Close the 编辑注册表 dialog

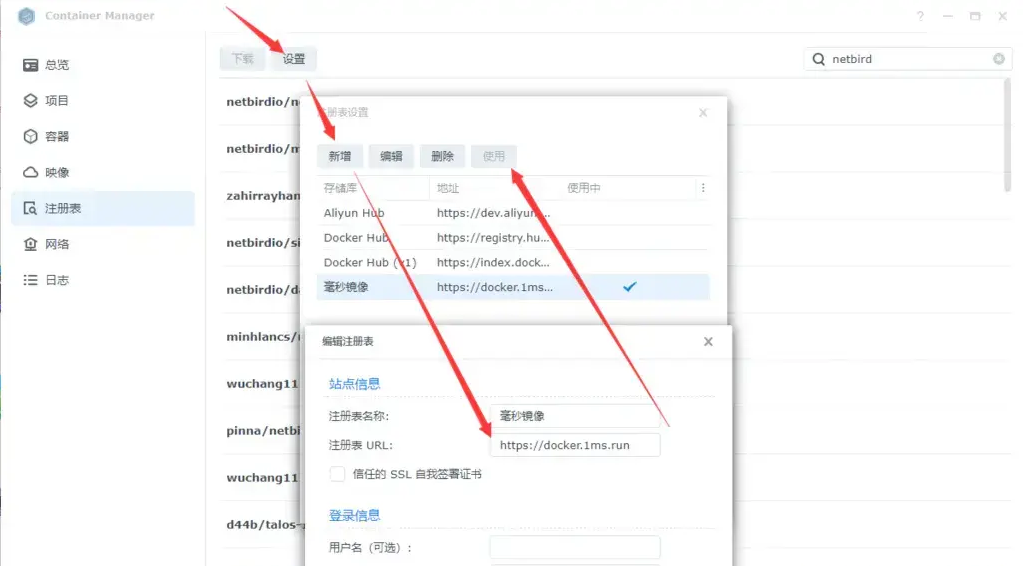[708, 341]
